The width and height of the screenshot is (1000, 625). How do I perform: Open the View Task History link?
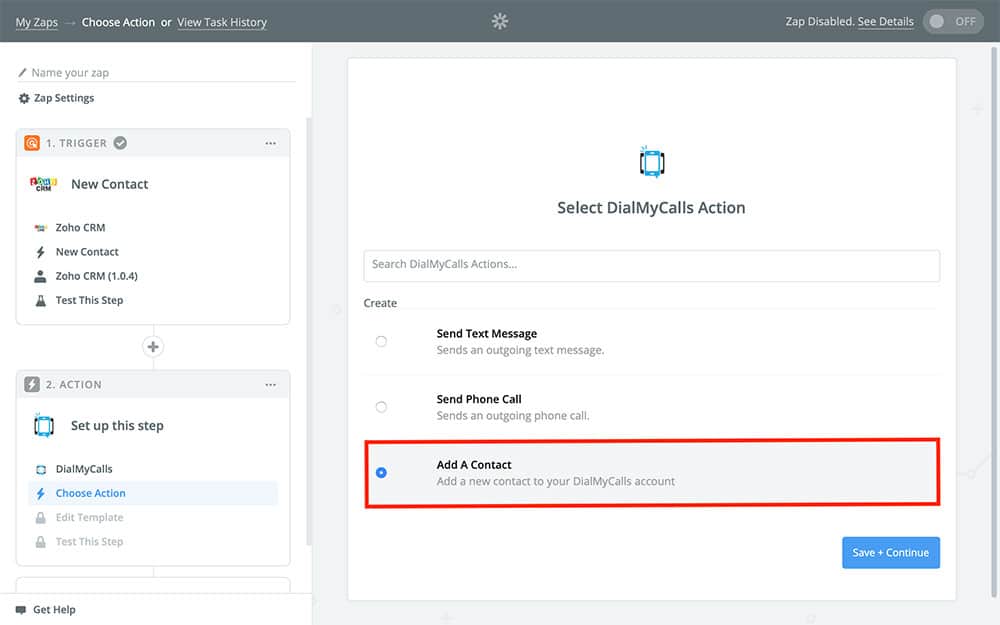(222, 22)
